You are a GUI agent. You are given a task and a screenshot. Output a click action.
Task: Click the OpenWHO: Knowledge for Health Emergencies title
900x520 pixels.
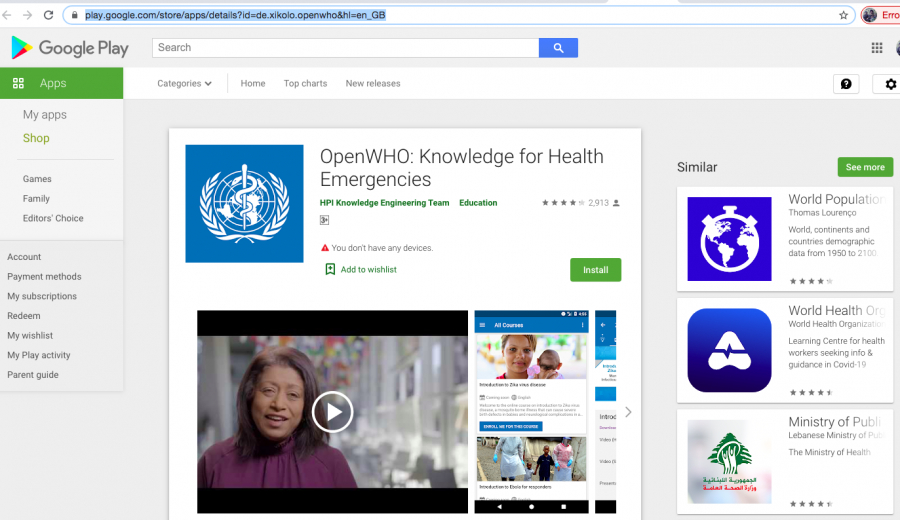coord(461,168)
